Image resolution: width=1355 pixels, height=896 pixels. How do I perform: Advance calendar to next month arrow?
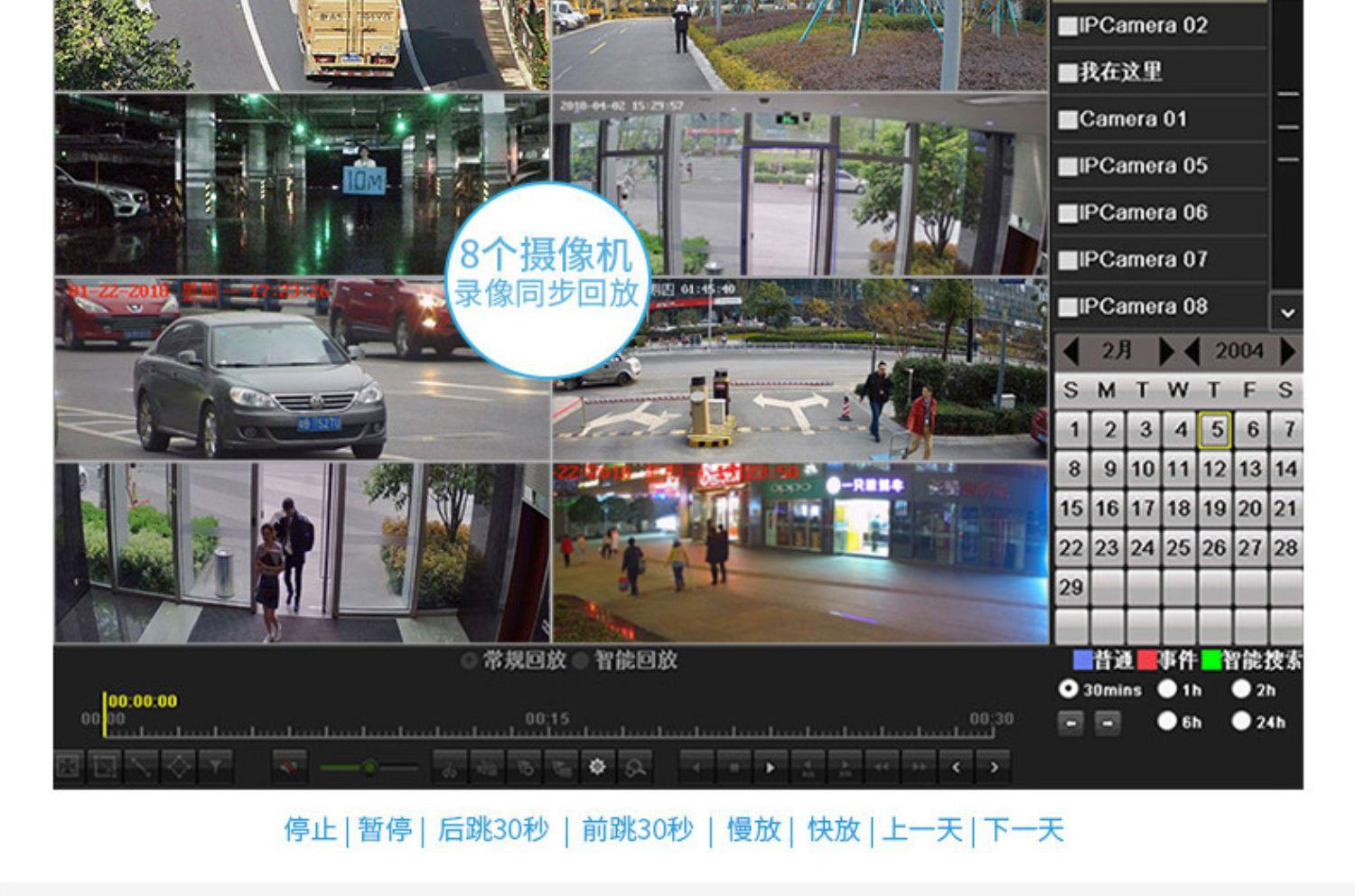[1166, 350]
